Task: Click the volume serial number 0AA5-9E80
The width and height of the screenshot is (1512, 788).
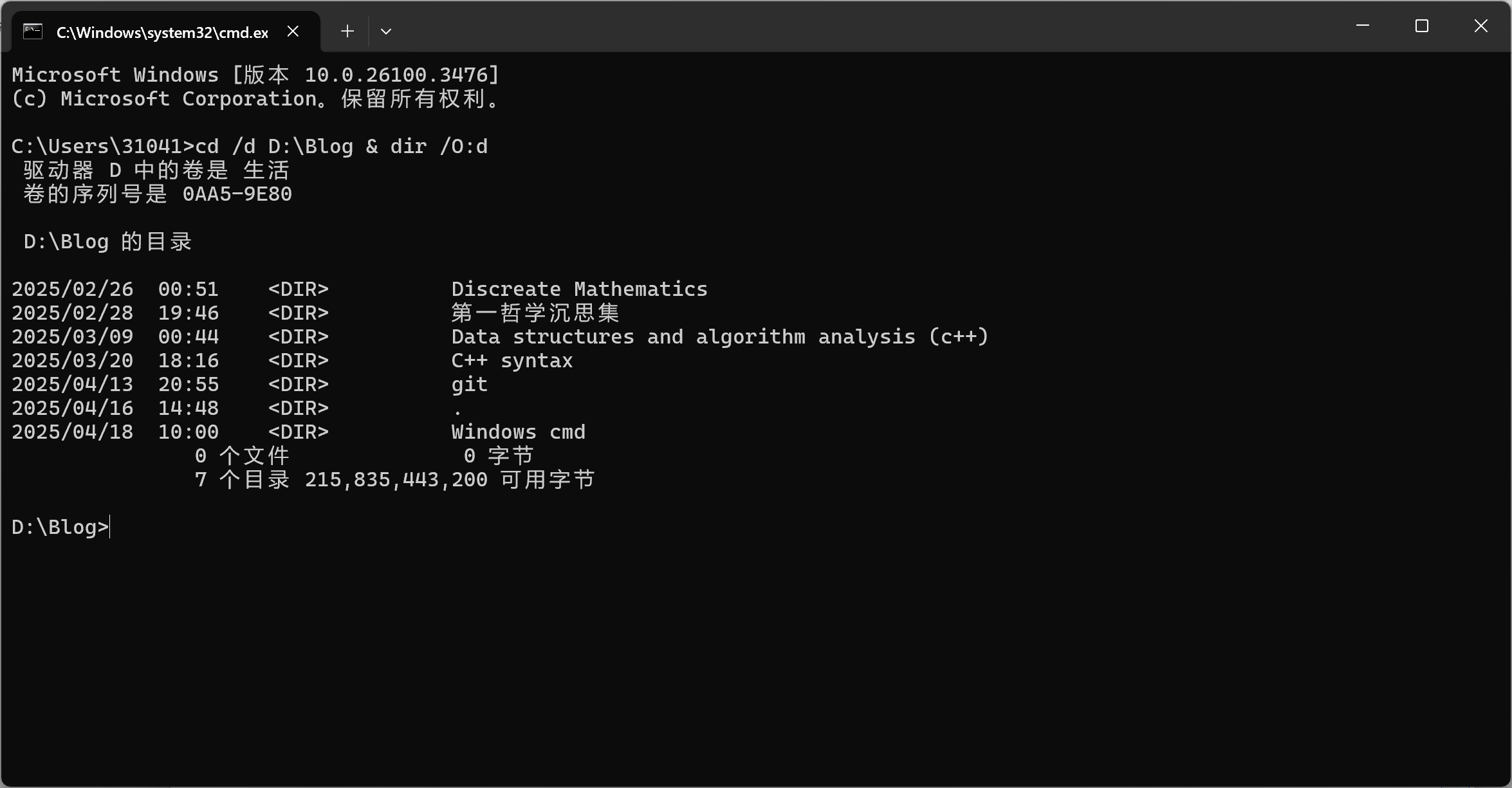Action: 237,194
